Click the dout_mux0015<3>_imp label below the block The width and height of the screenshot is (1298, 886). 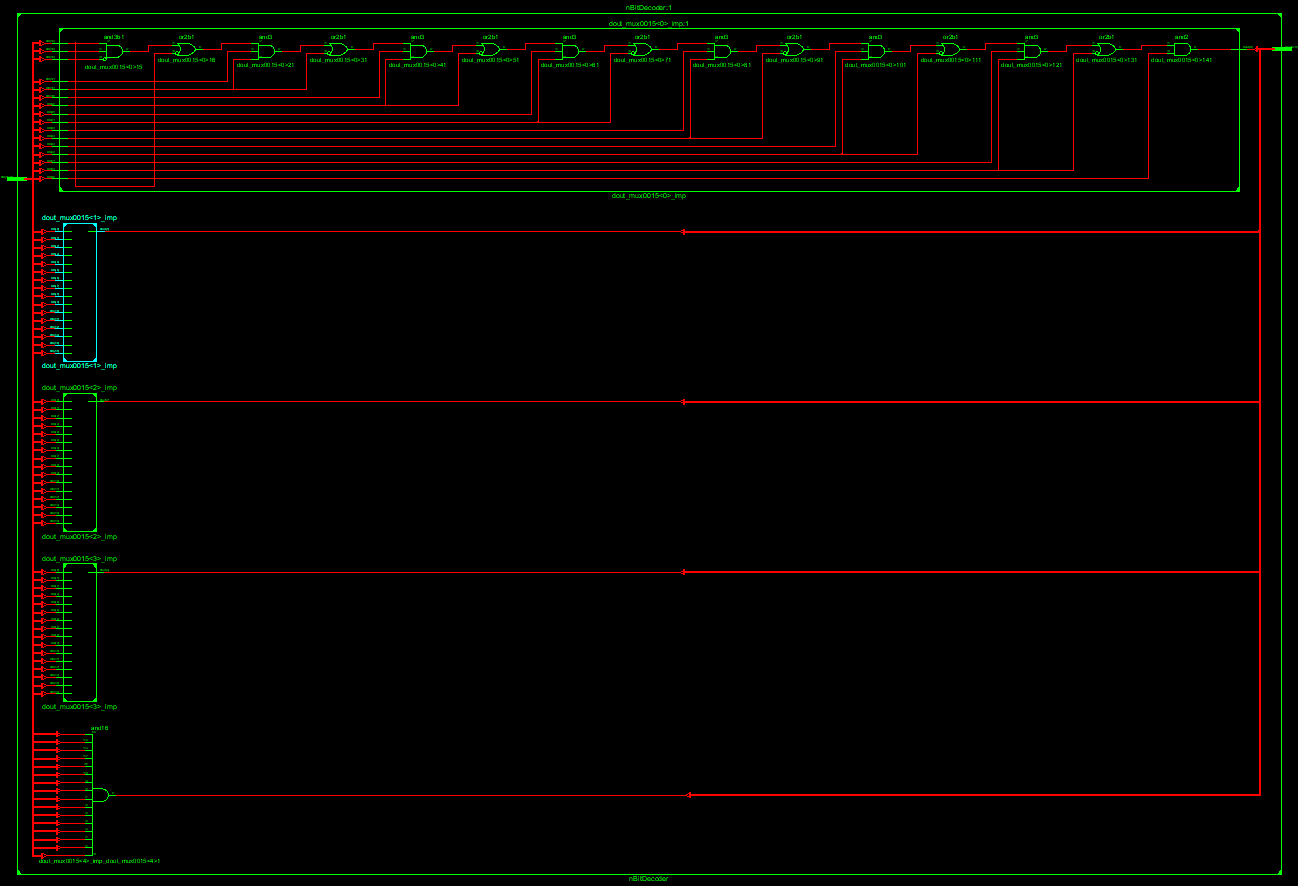79,707
